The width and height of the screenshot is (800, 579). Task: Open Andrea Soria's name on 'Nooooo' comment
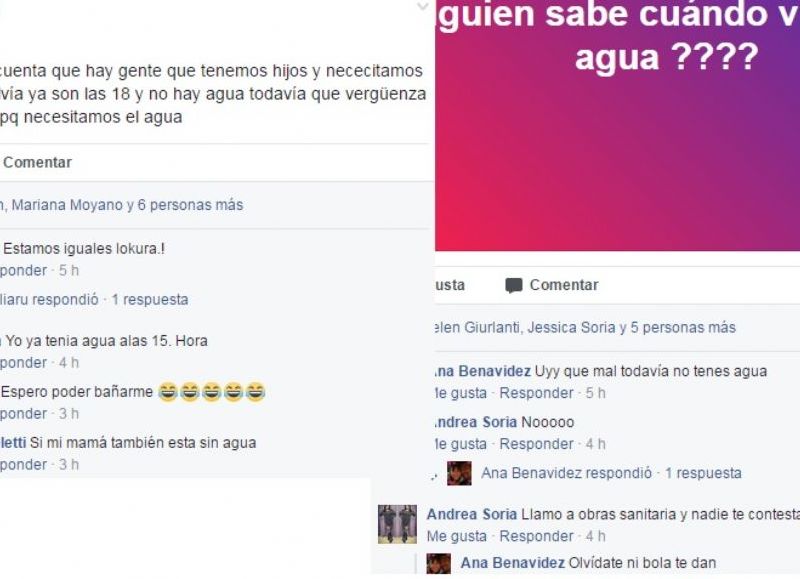click(475, 422)
